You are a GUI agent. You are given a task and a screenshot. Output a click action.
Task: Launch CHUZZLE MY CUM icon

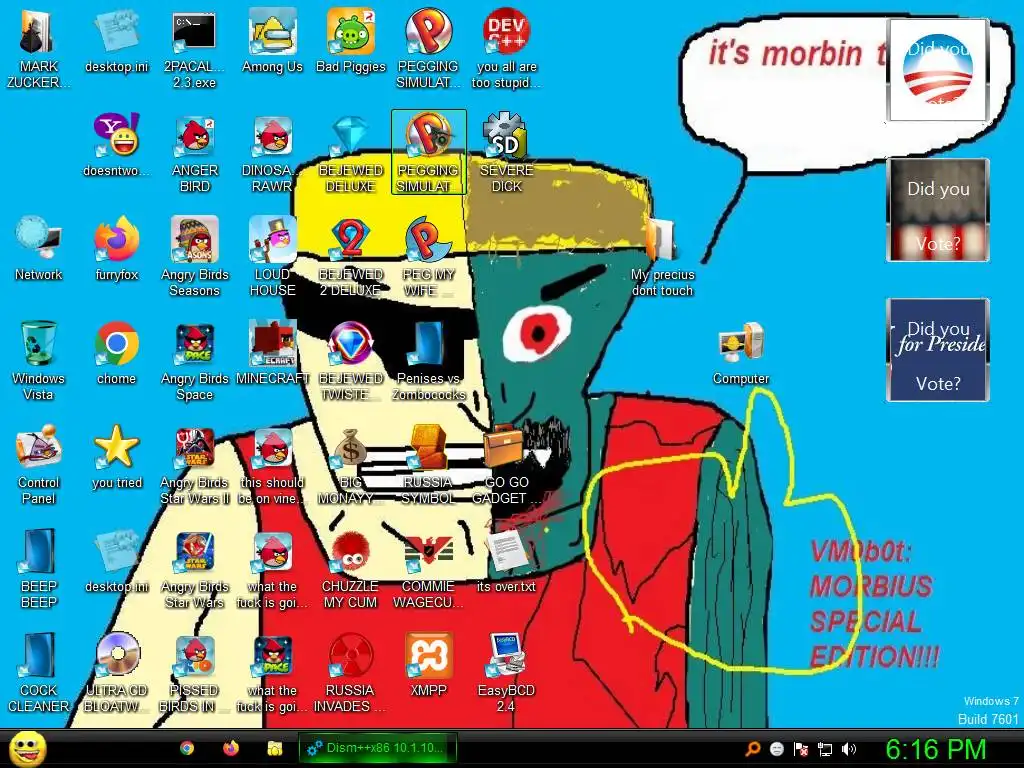(x=351, y=568)
